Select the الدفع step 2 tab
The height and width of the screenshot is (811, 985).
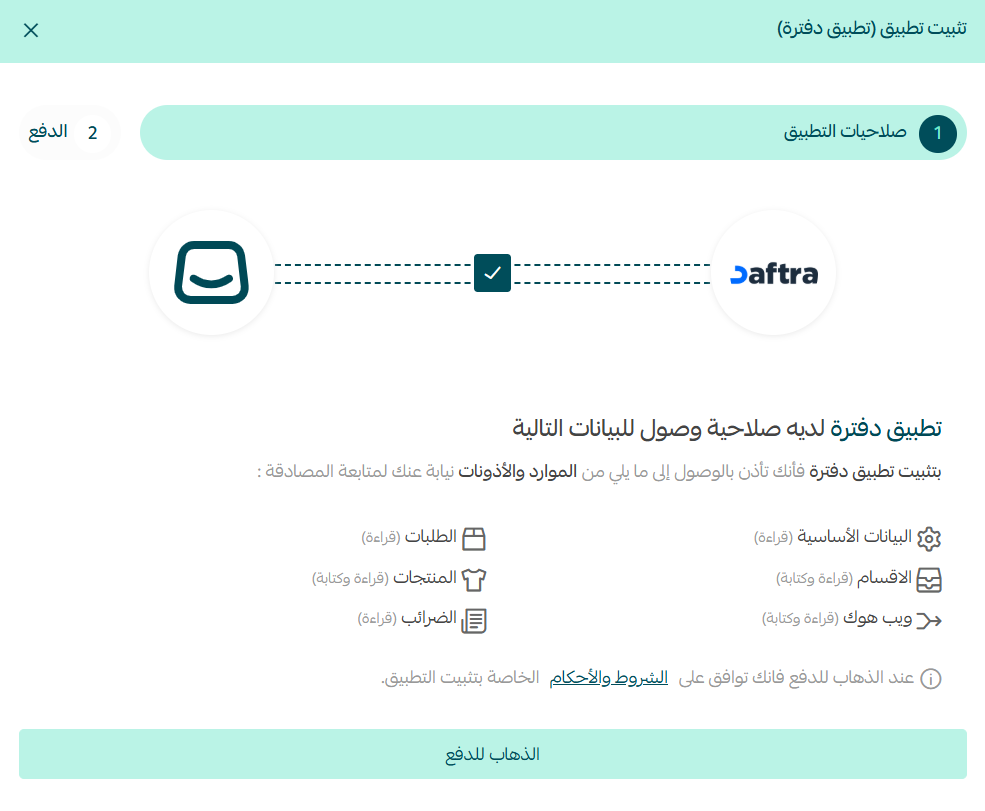[70, 133]
